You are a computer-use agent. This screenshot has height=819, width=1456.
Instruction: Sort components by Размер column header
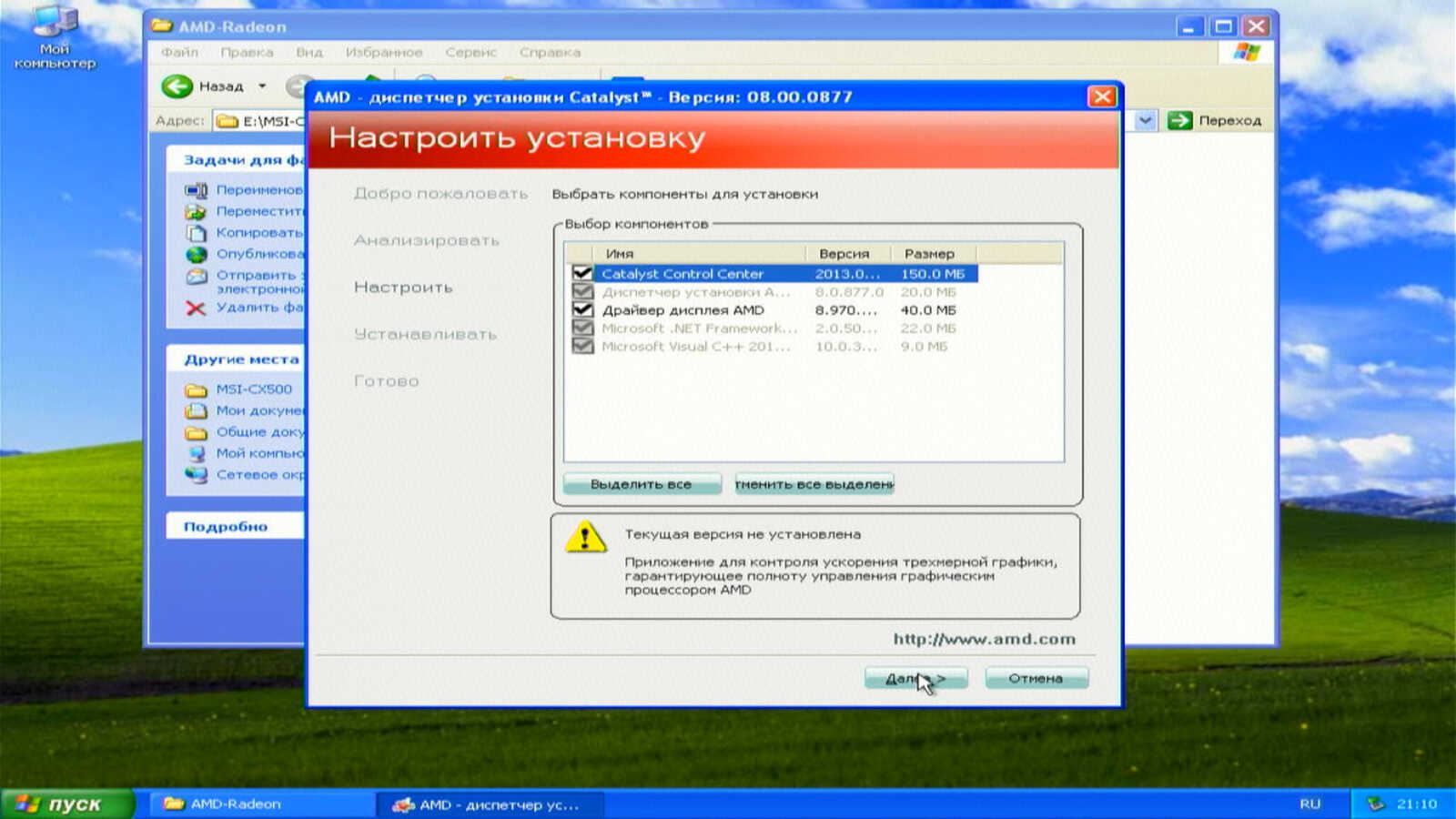pos(934,254)
